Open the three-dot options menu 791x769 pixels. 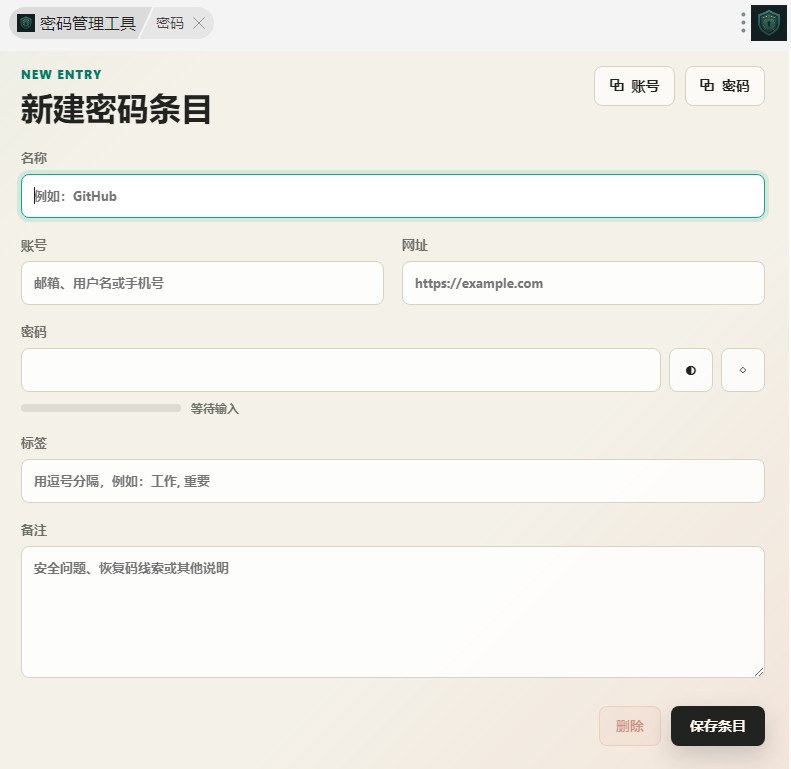point(743,23)
